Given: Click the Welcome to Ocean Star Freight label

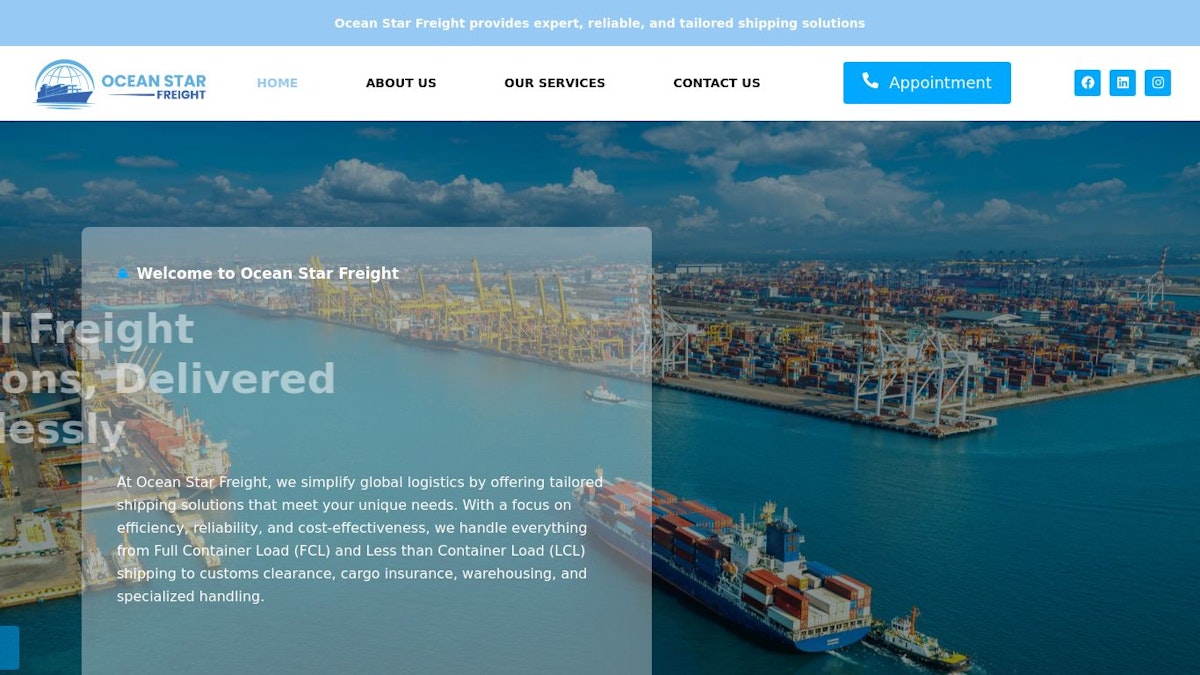Looking at the screenshot, I should coord(268,274).
